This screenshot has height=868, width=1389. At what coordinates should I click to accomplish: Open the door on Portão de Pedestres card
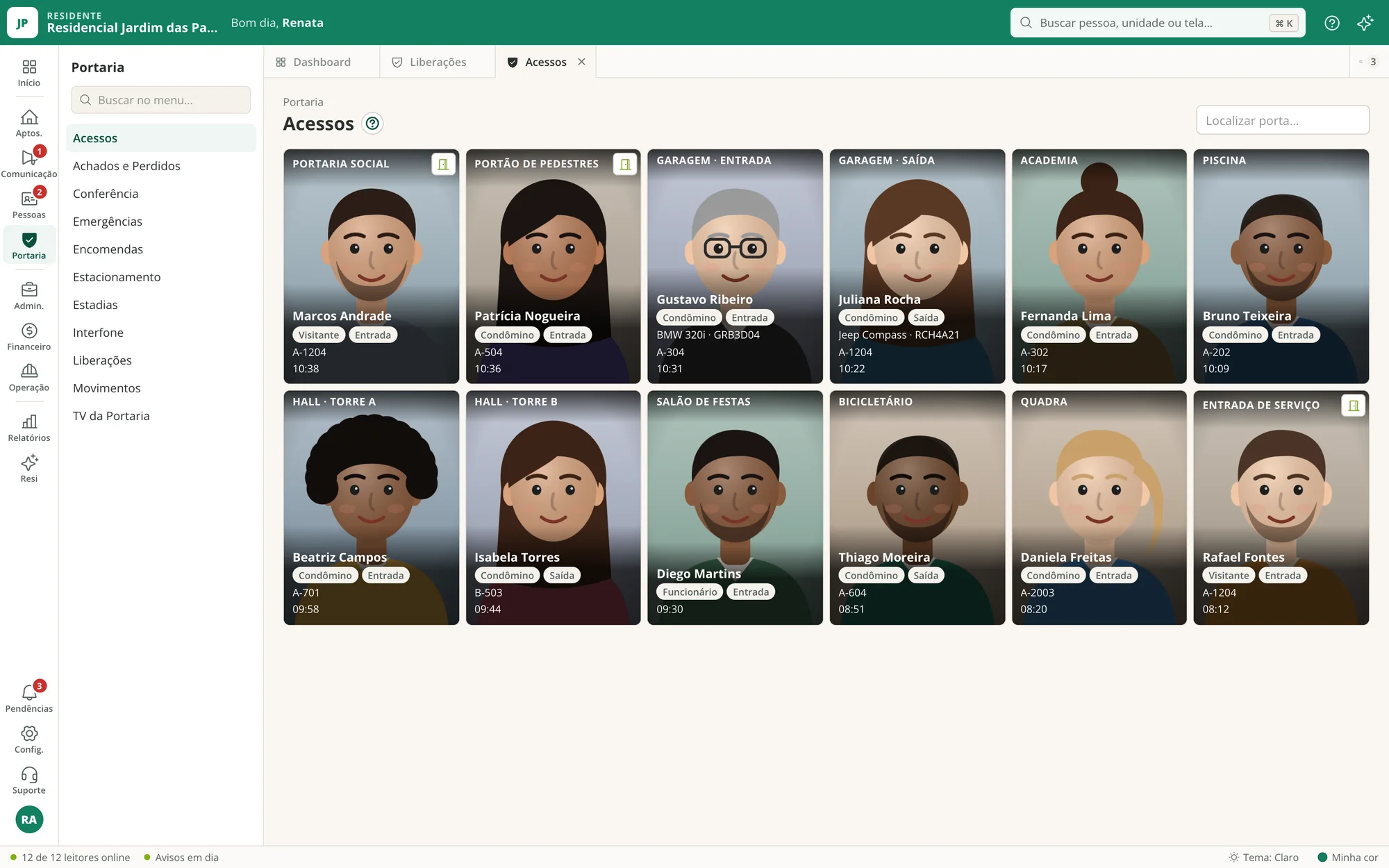coord(625,165)
